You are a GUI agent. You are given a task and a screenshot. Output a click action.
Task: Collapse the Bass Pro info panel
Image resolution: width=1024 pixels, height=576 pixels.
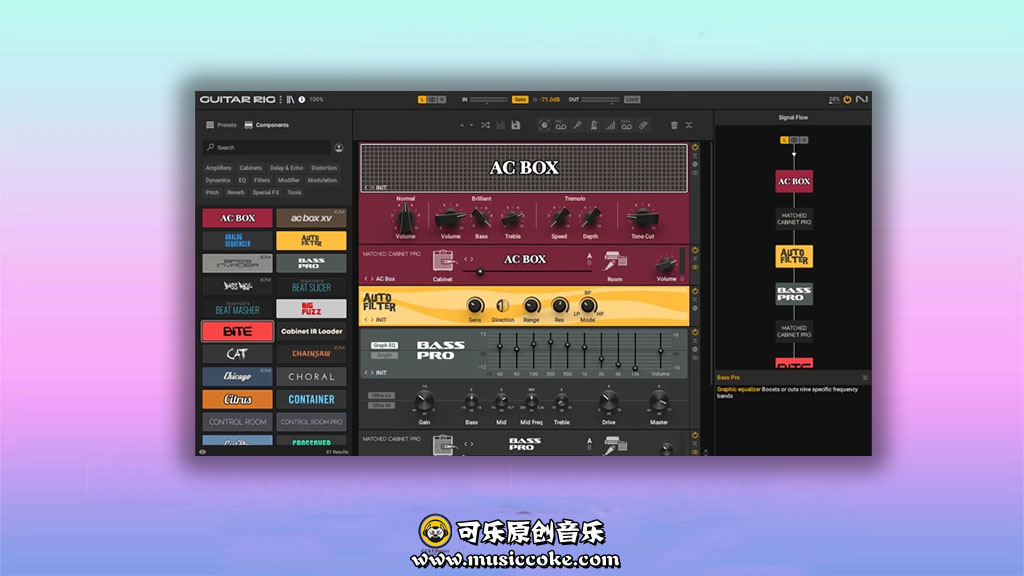point(865,377)
